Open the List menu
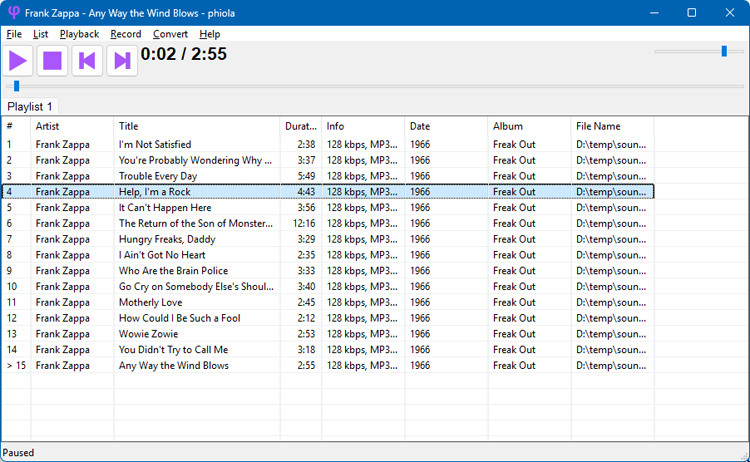 pyautogui.click(x=40, y=34)
